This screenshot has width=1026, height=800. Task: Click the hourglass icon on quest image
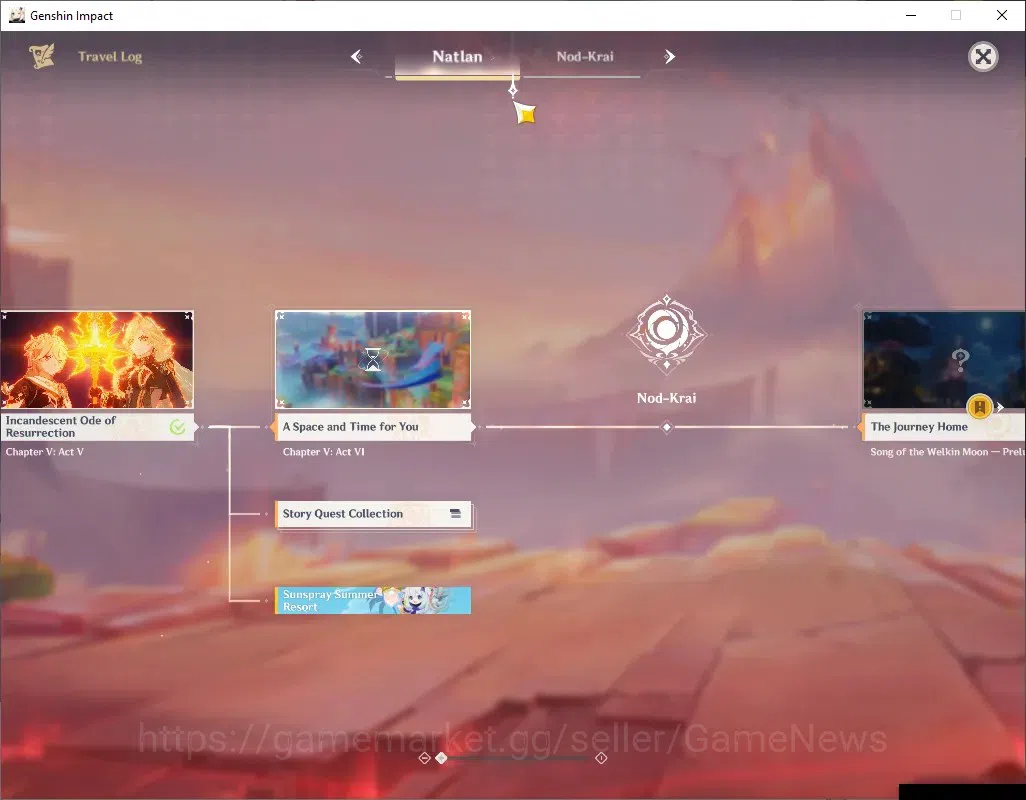pos(372,359)
